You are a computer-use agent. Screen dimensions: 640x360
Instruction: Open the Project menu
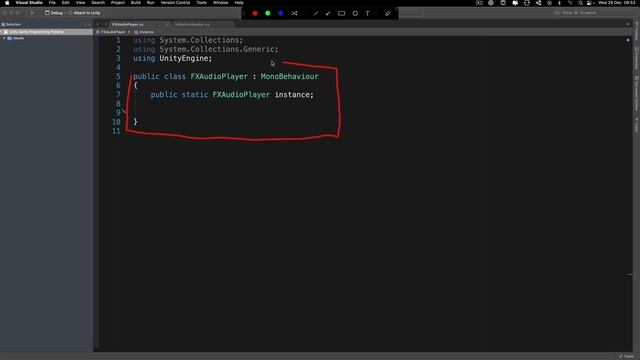point(118,2)
